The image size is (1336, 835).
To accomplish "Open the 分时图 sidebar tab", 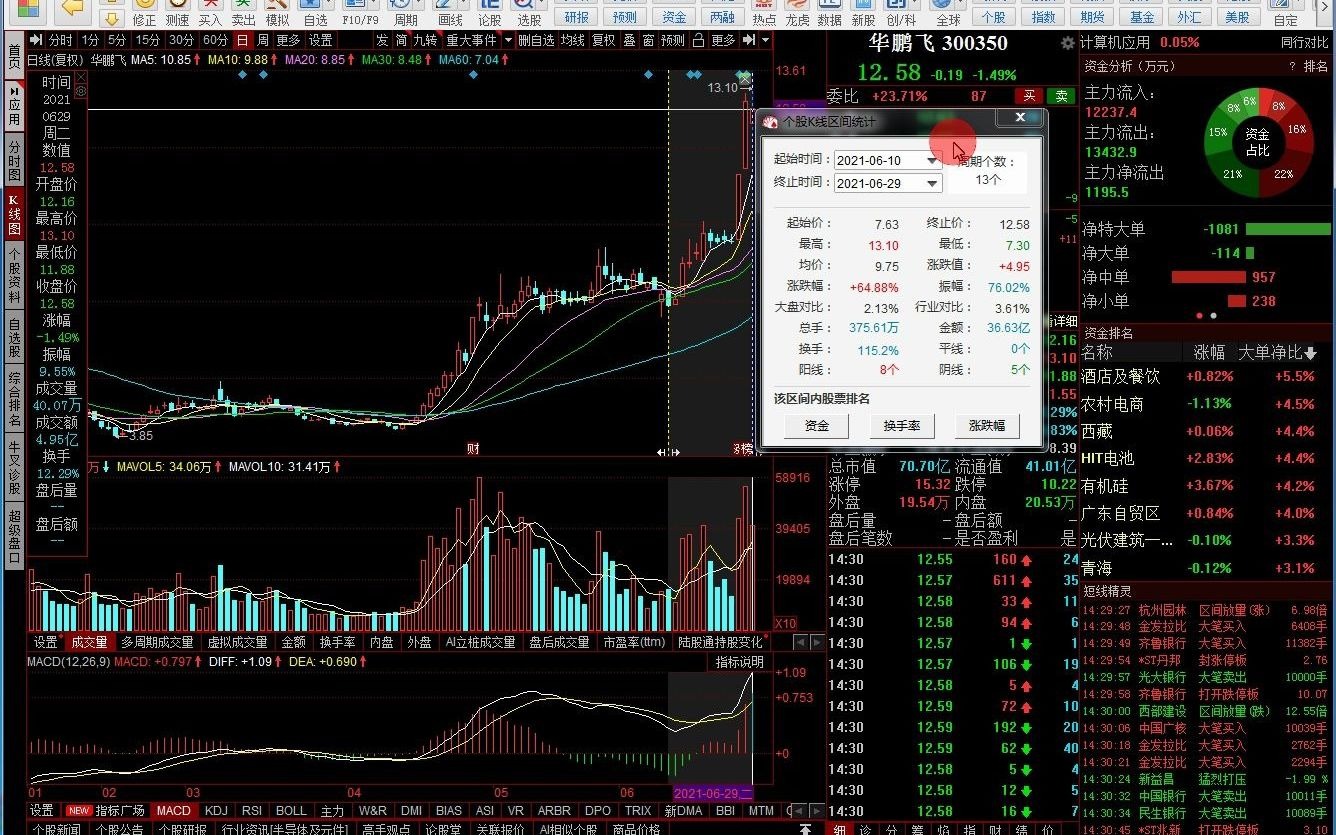I will [14, 160].
